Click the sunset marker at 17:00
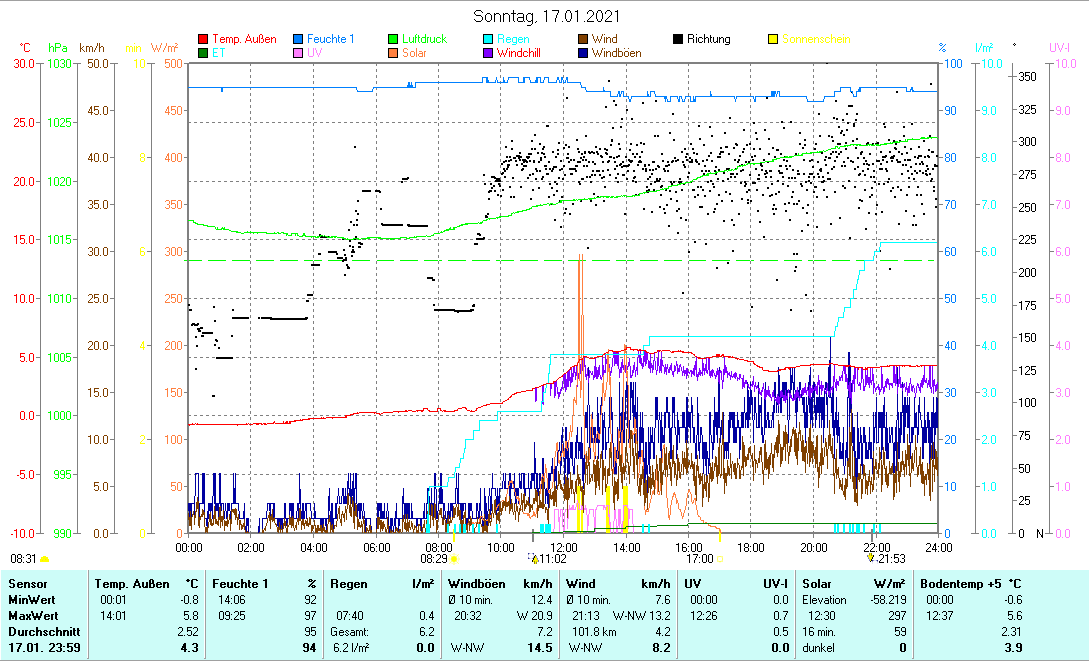This screenshot has width=1089, height=662. click(x=720, y=559)
